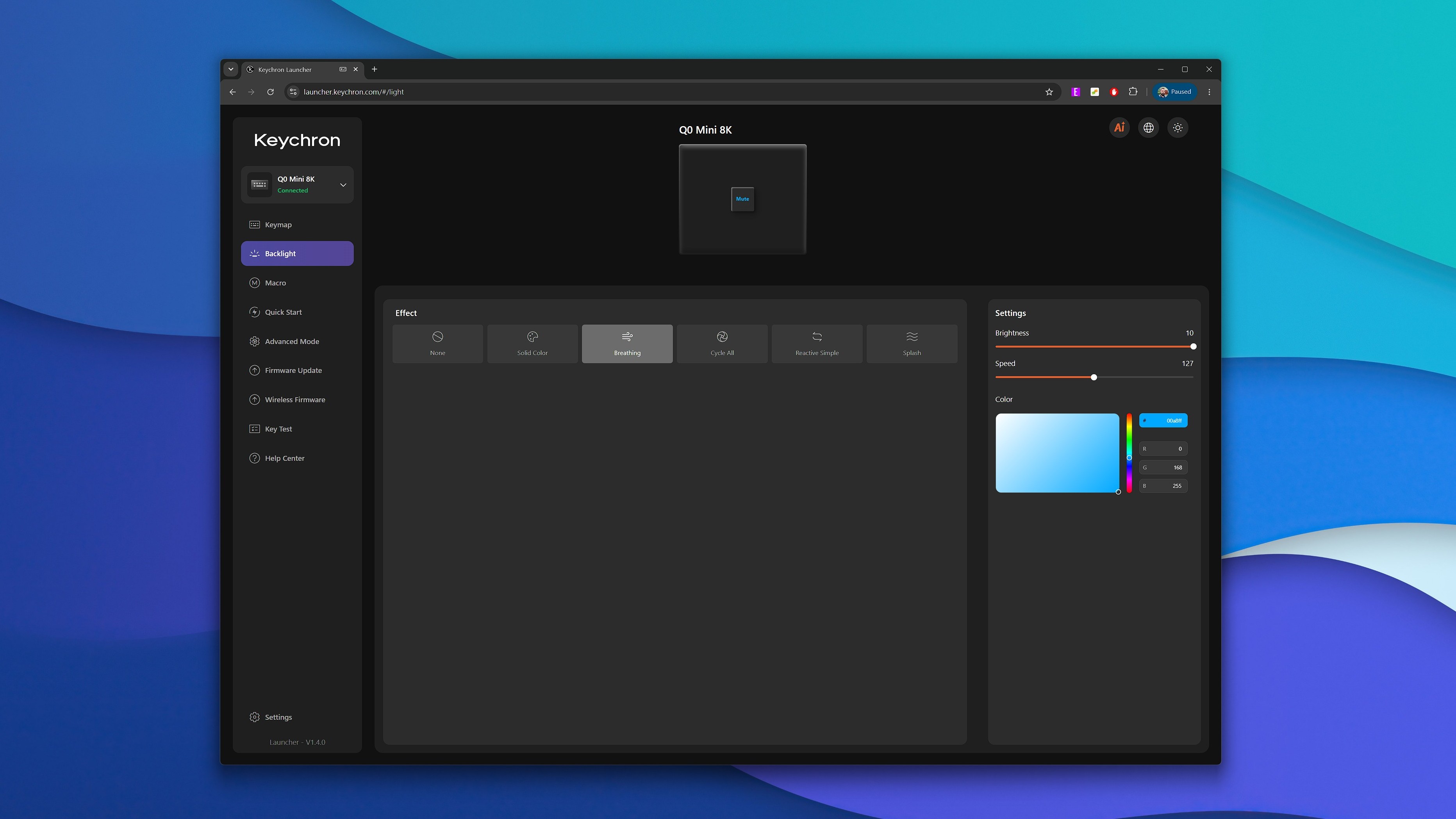
Task: Reload the page
Action: pyautogui.click(x=271, y=91)
